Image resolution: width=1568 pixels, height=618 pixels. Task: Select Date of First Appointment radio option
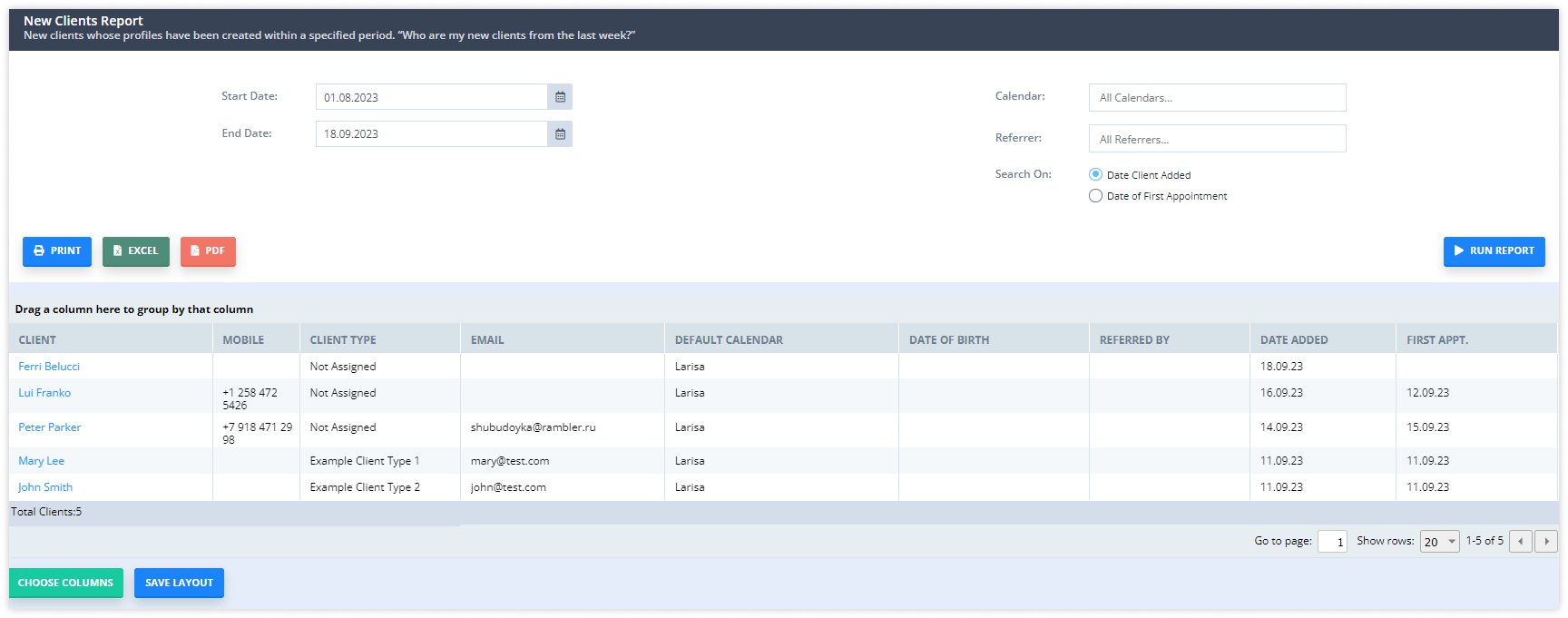1095,196
